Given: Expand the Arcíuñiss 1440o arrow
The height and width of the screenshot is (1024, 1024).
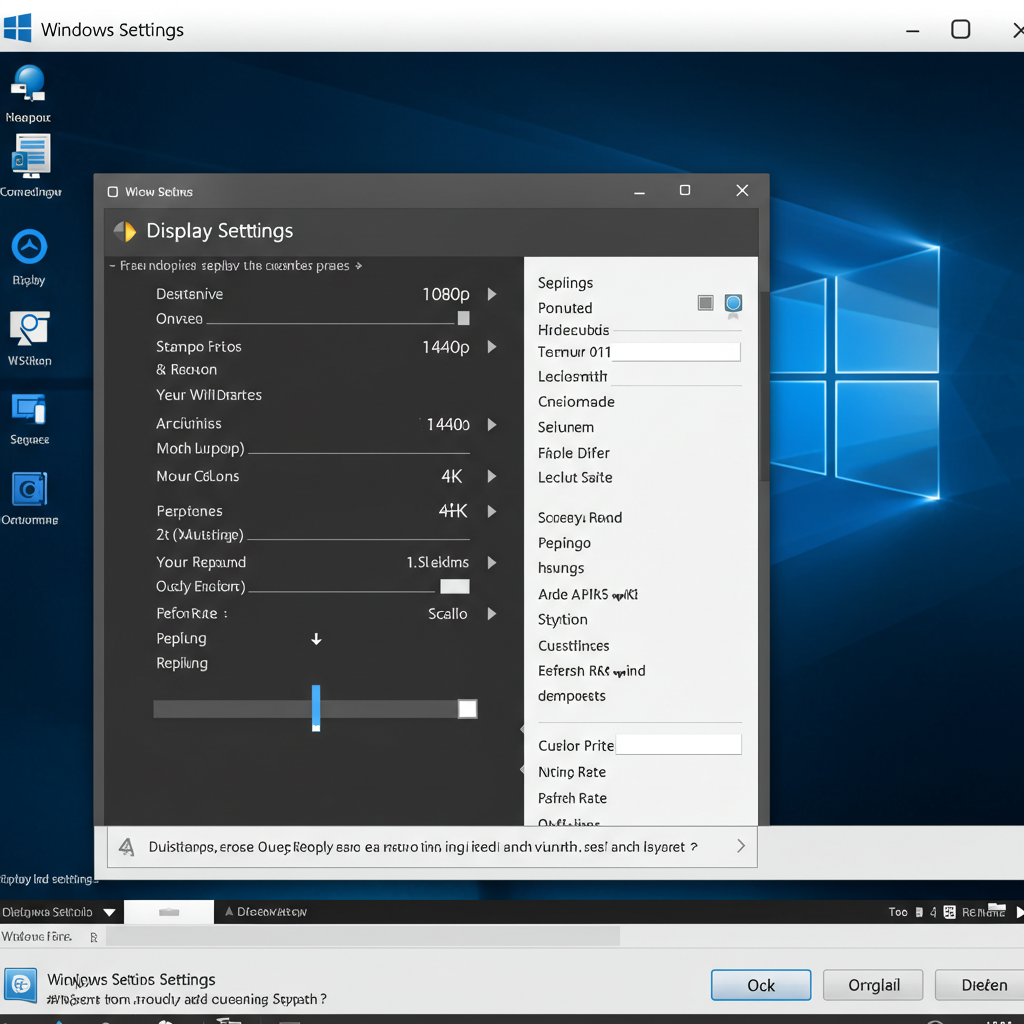Looking at the screenshot, I should pos(492,424).
